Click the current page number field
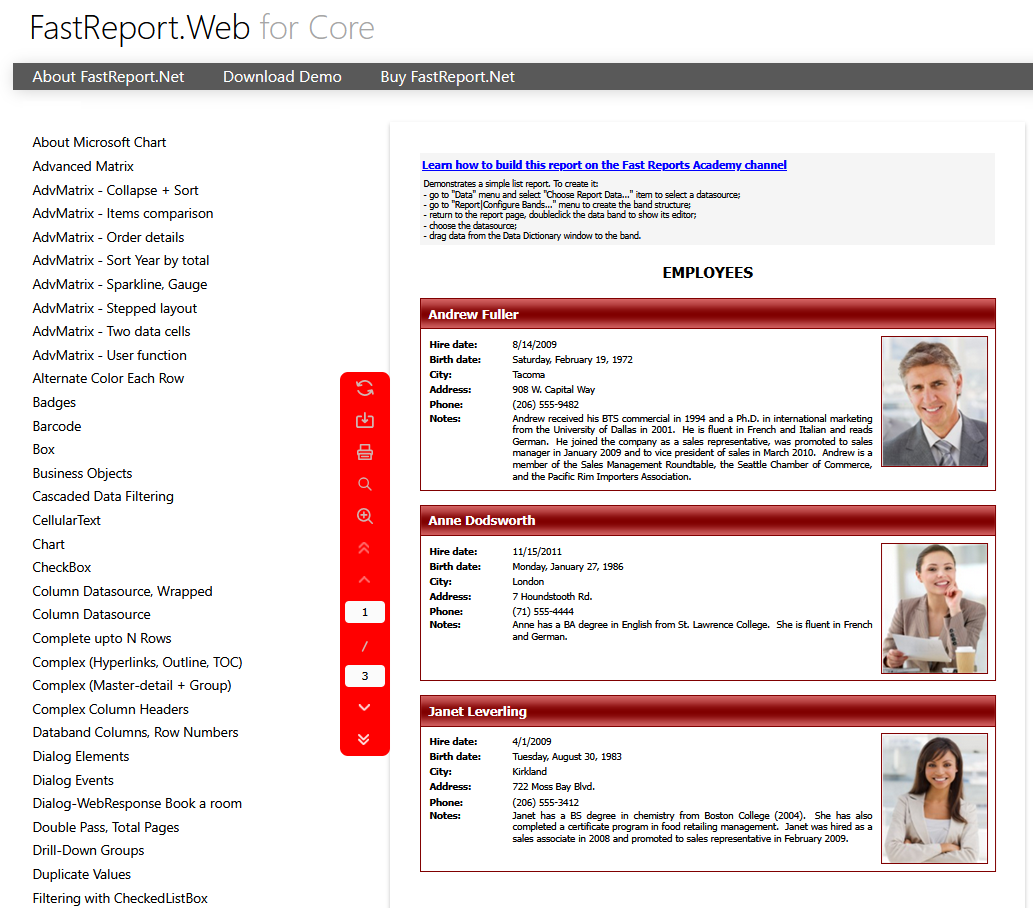Screen dimensions: 1033x908 [x=365, y=612]
